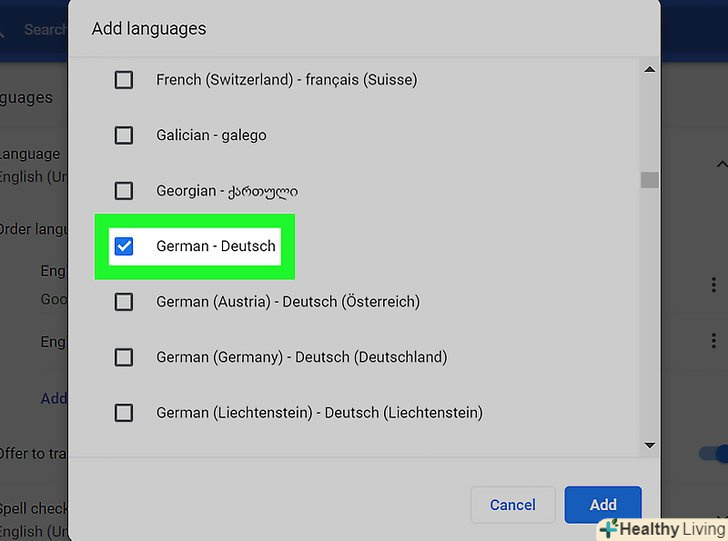Check the Galician - galego checkbox

point(124,135)
